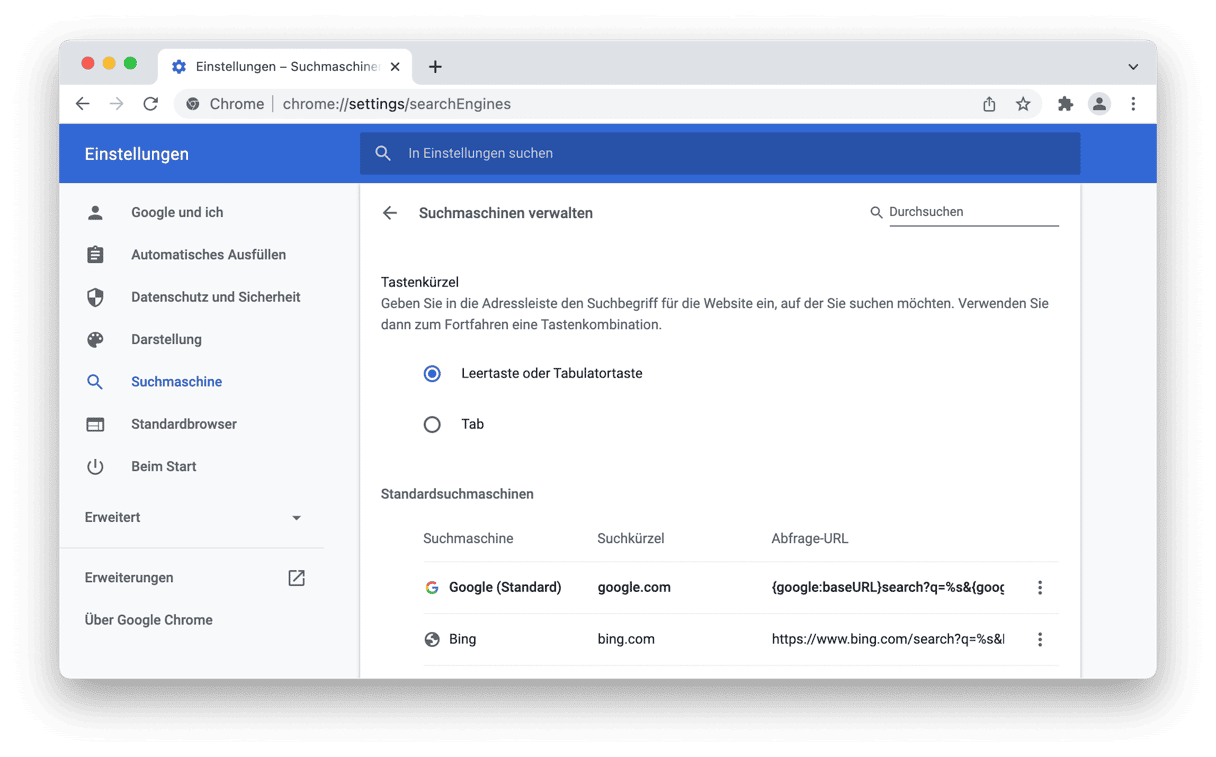Expand the Erweitert section
The height and width of the screenshot is (757, 1216).
point(192,518)
